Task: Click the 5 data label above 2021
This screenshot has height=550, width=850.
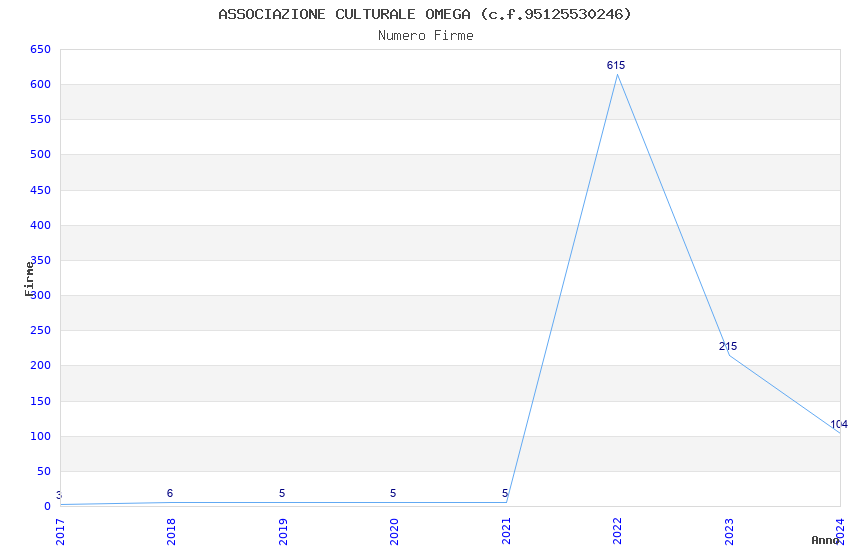Action: click(x=505, y=493)
